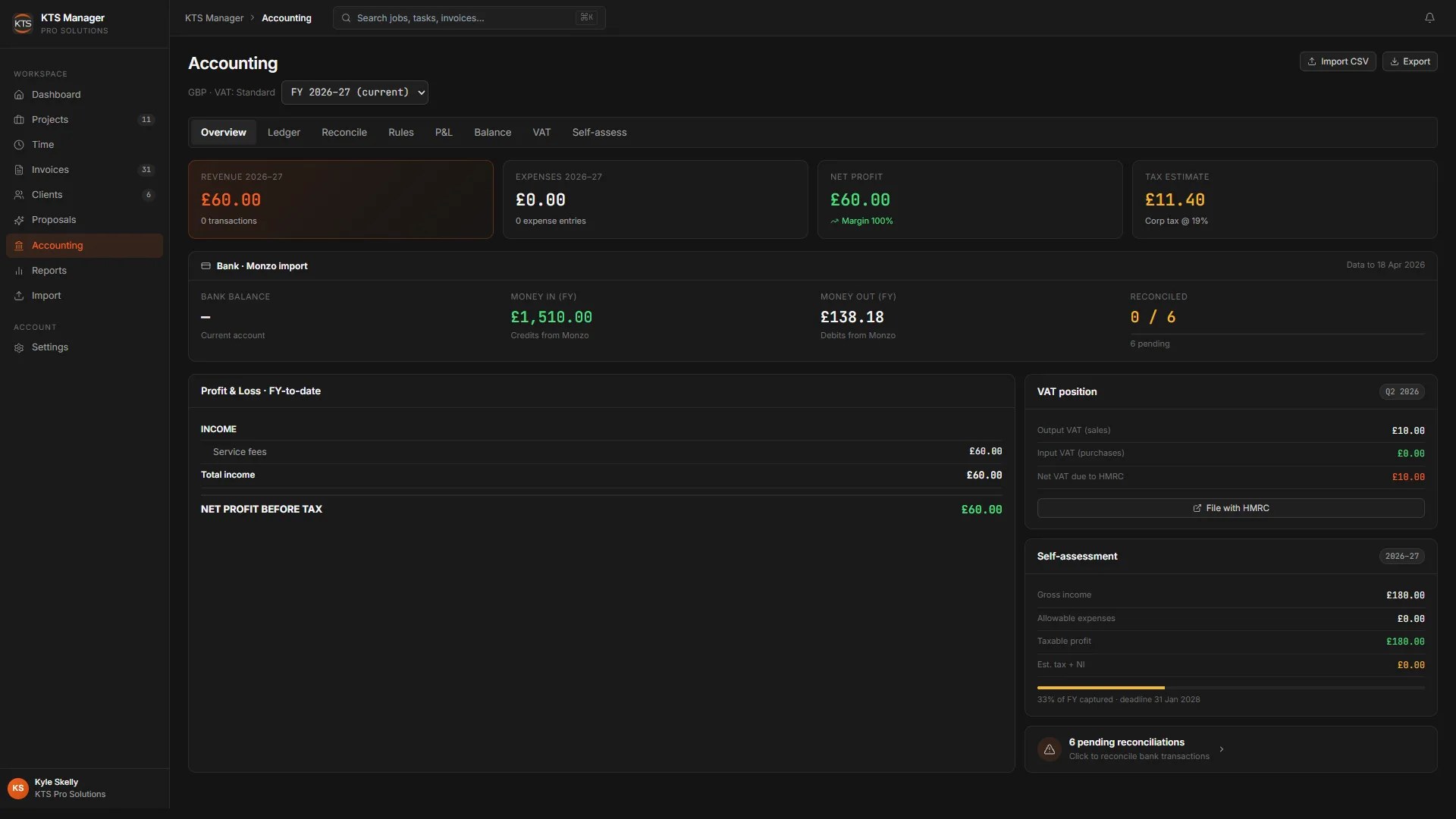This screenshot has height=819, width=1456.
Task: Open Settings in the sidebar
Action: [84, 347]
